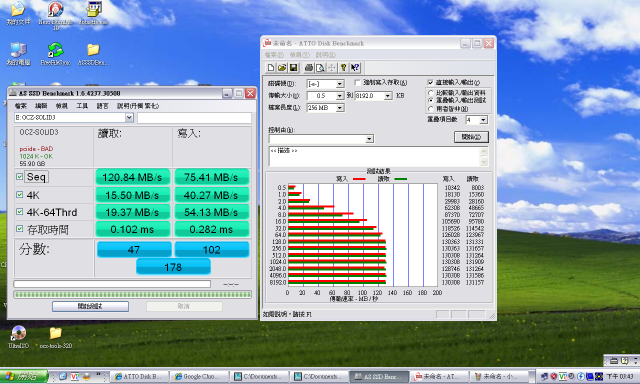This screenshot has height=384, width=640.
Task: Click the context help arrow-question icon
Action: click(x=355, y=68)
